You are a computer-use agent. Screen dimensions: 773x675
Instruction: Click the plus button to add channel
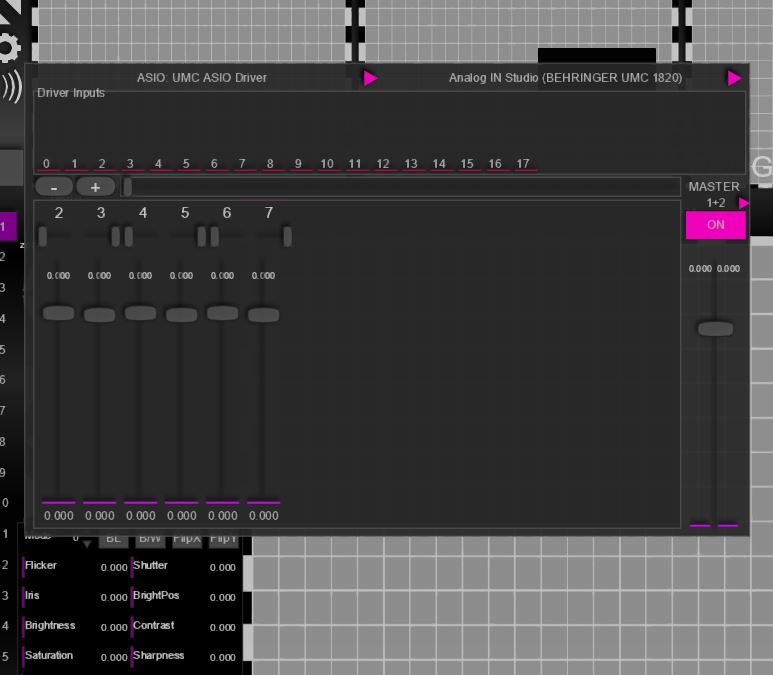[x=95, y=187]
